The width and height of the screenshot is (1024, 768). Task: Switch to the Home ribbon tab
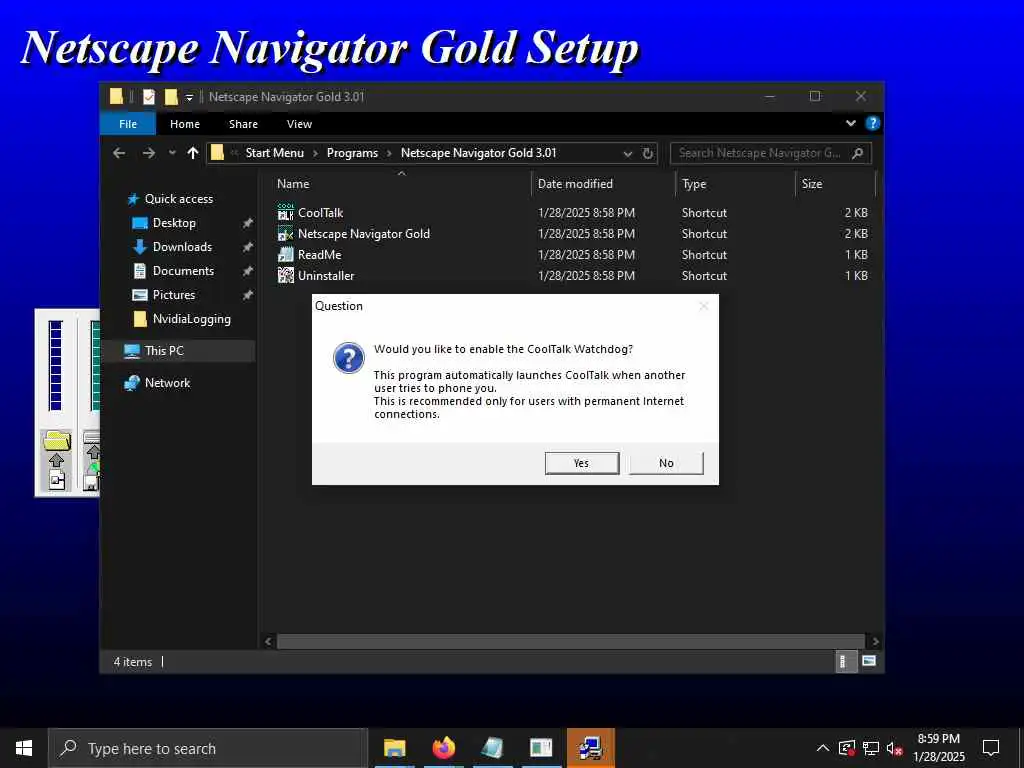click(185, 124)
